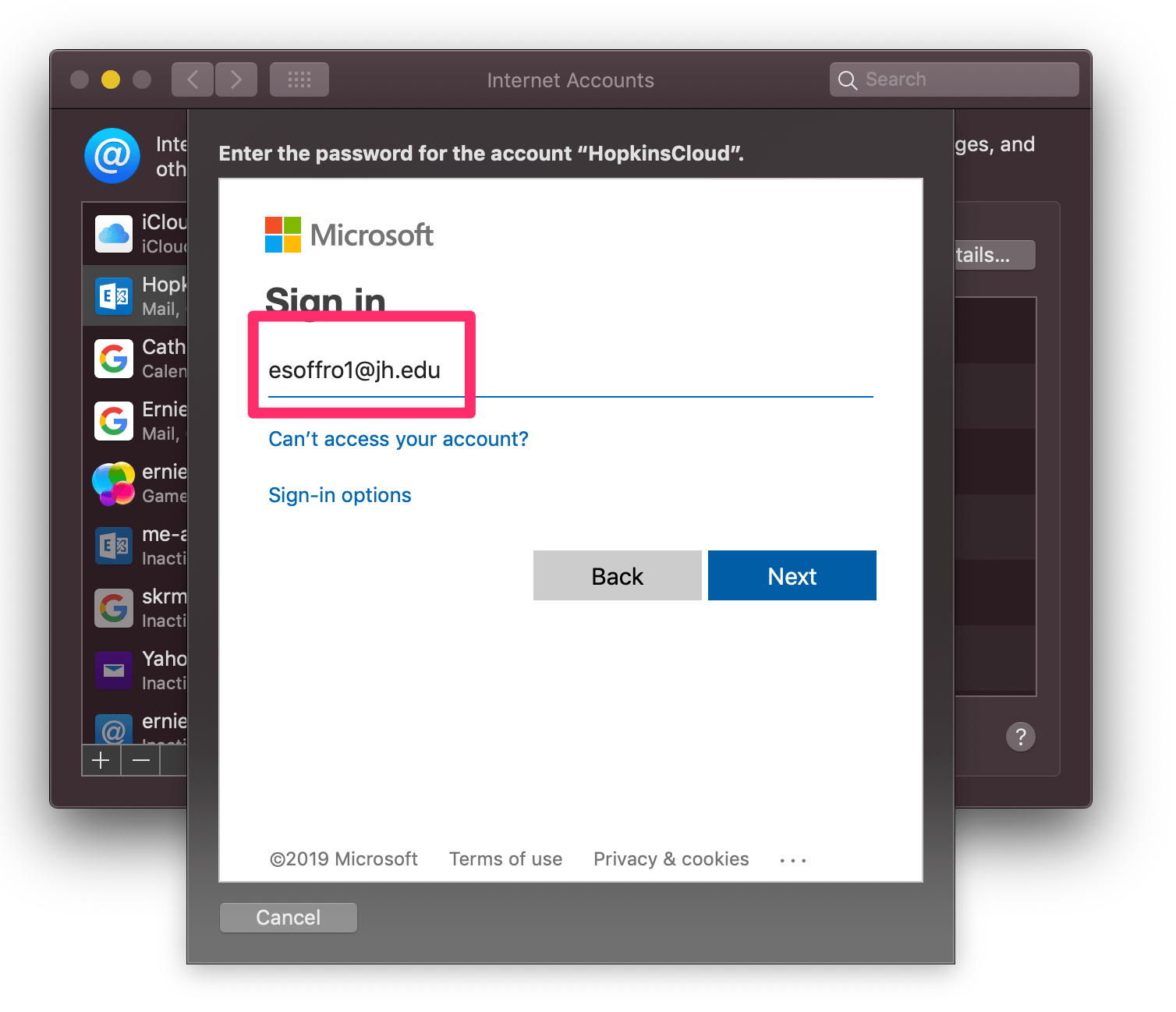The height and width of the screenshot is (1012, 1176).
Task: Click the Microsoft logo
Action: pos(349,235)
